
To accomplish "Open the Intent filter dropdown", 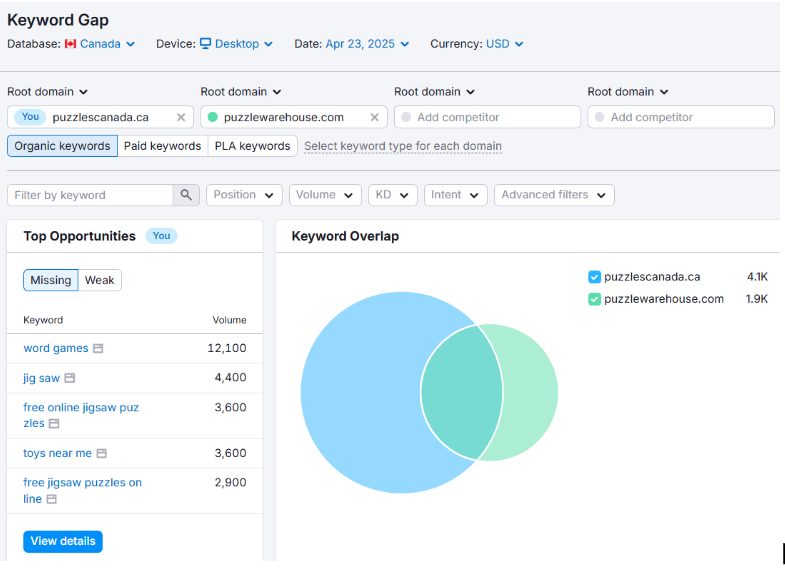I will 455,195.
